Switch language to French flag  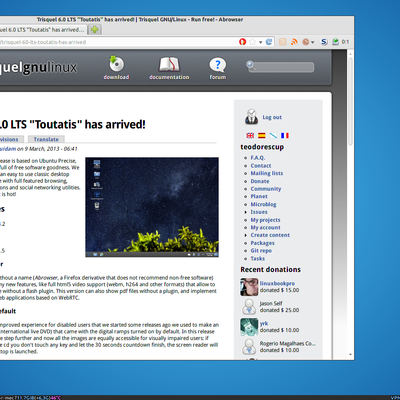click(x=285, y=135)
